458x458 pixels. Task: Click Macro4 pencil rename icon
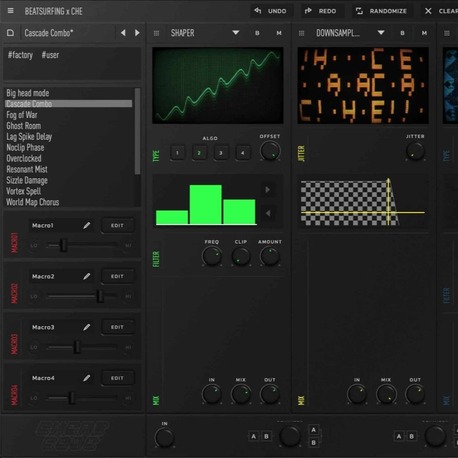[x=87, y=378]
